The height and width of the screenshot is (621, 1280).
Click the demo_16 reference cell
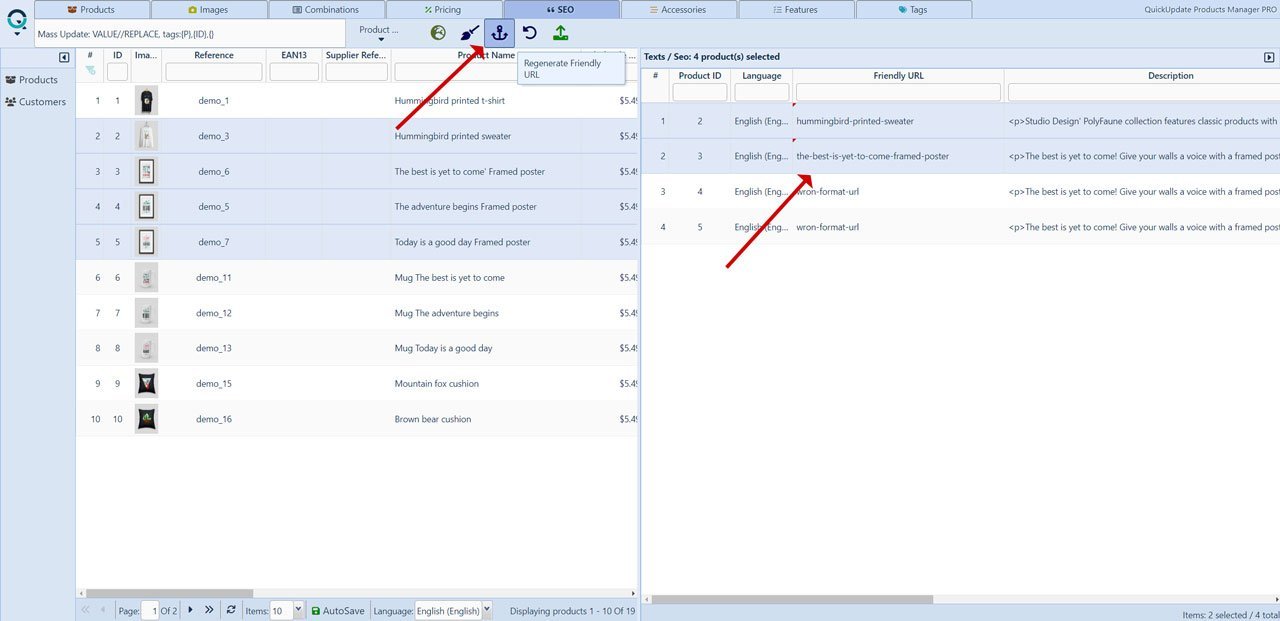tap(214, 419)
